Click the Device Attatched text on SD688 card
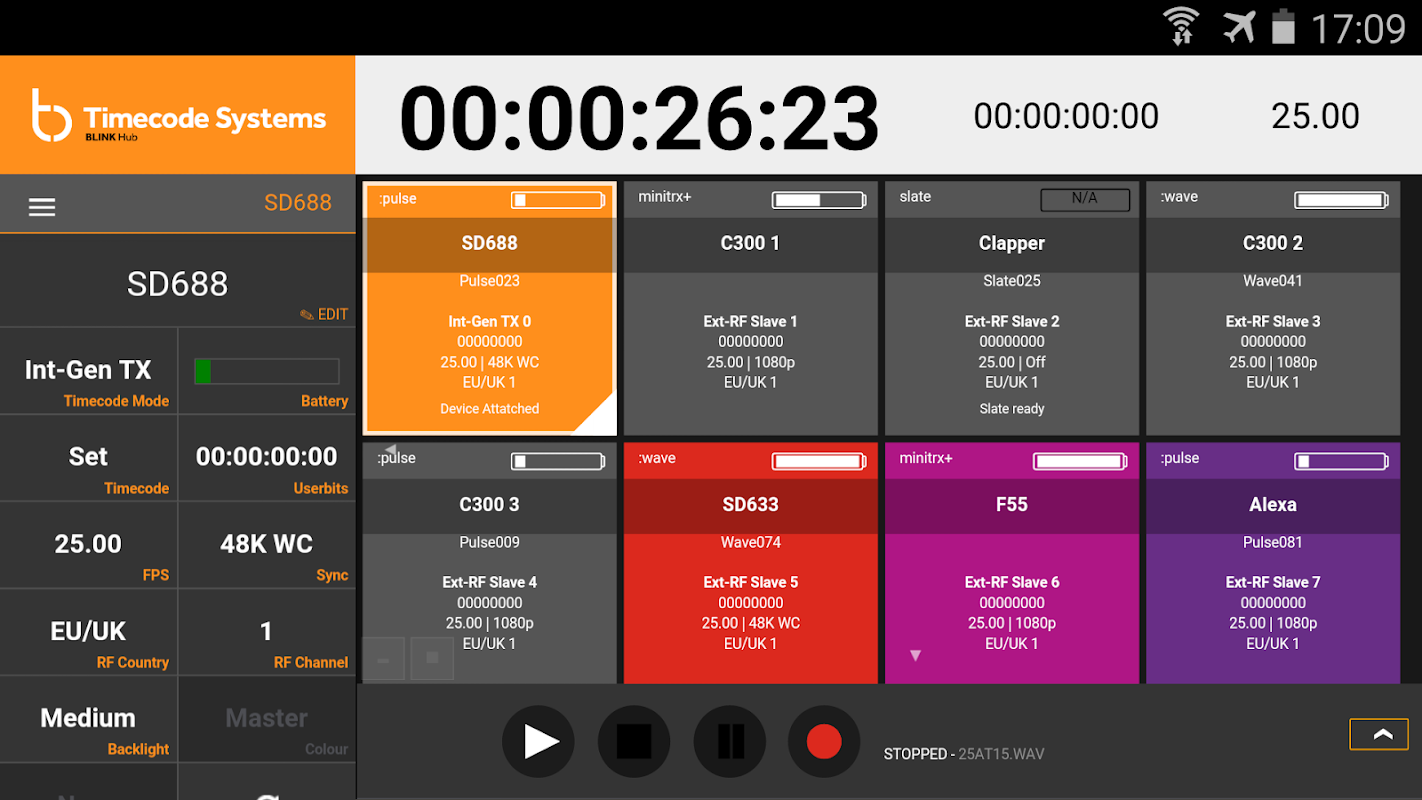The image size is (1422, 800). point(489,409)
